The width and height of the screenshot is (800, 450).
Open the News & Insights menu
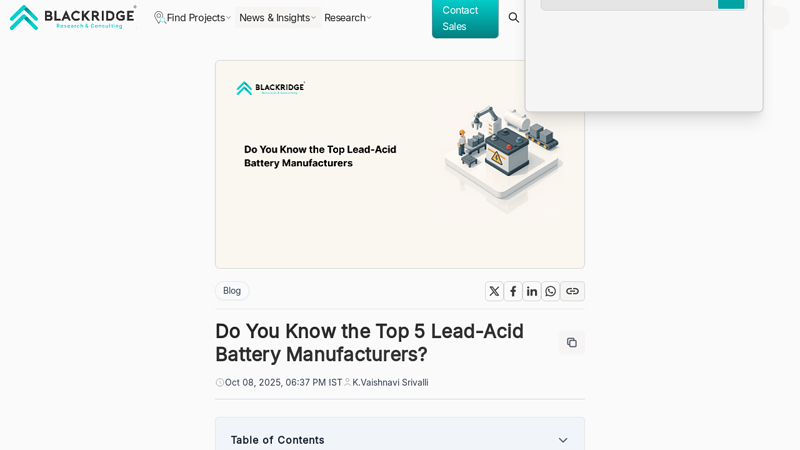(277, 17)
